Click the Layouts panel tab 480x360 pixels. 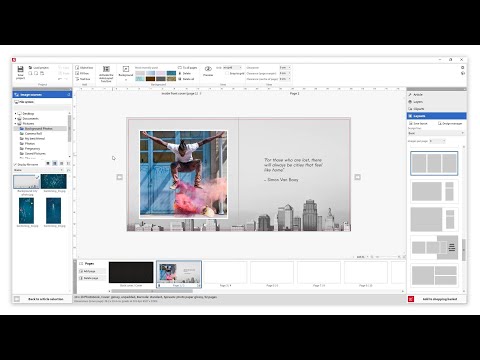click(437, 116)
